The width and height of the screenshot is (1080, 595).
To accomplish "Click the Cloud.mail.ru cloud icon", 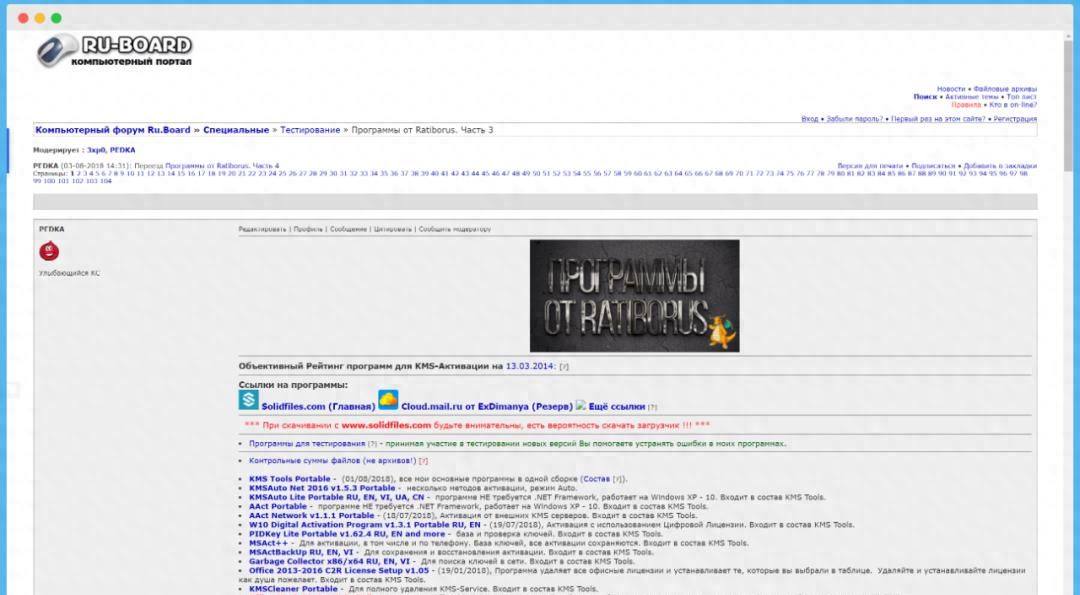I will (x=388, y=401).
